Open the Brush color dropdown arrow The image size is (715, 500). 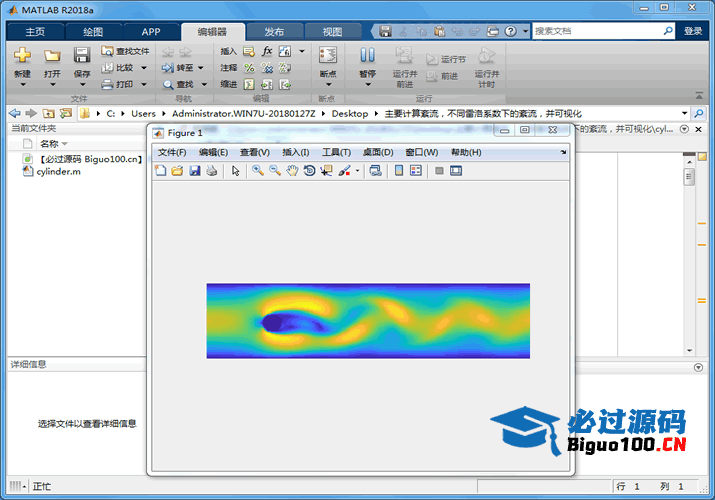357,171
